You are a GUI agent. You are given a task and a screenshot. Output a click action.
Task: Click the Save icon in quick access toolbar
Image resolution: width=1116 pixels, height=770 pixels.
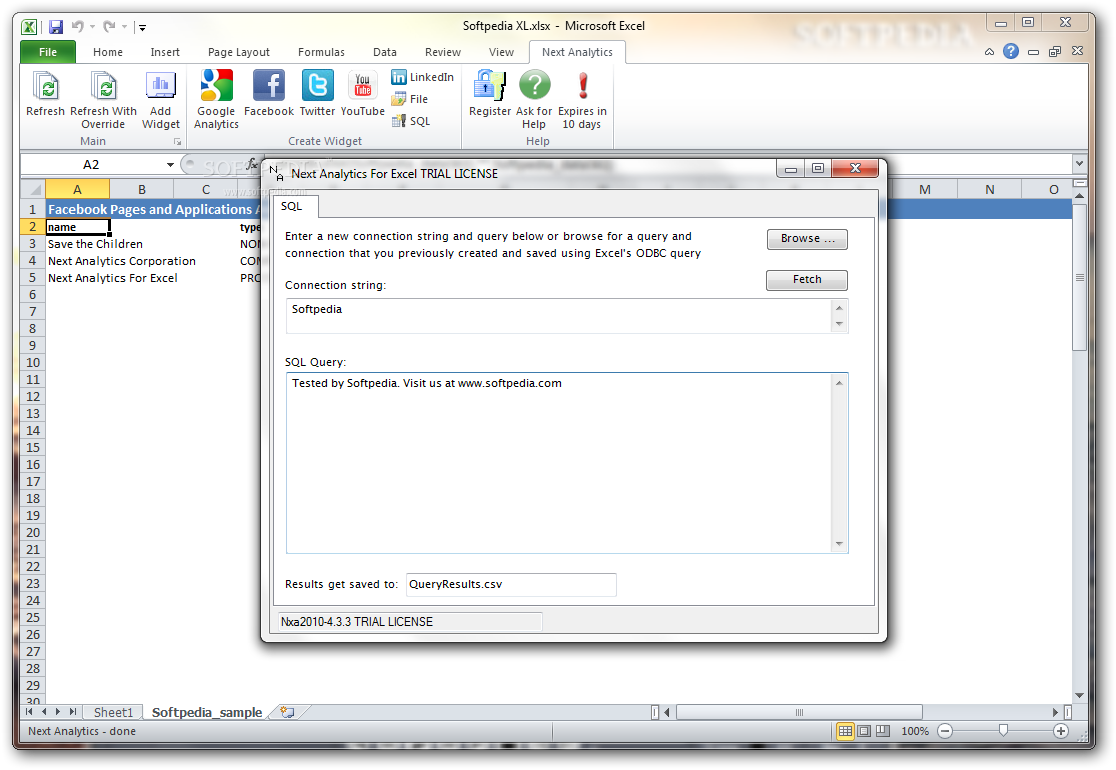click(56, 27)
